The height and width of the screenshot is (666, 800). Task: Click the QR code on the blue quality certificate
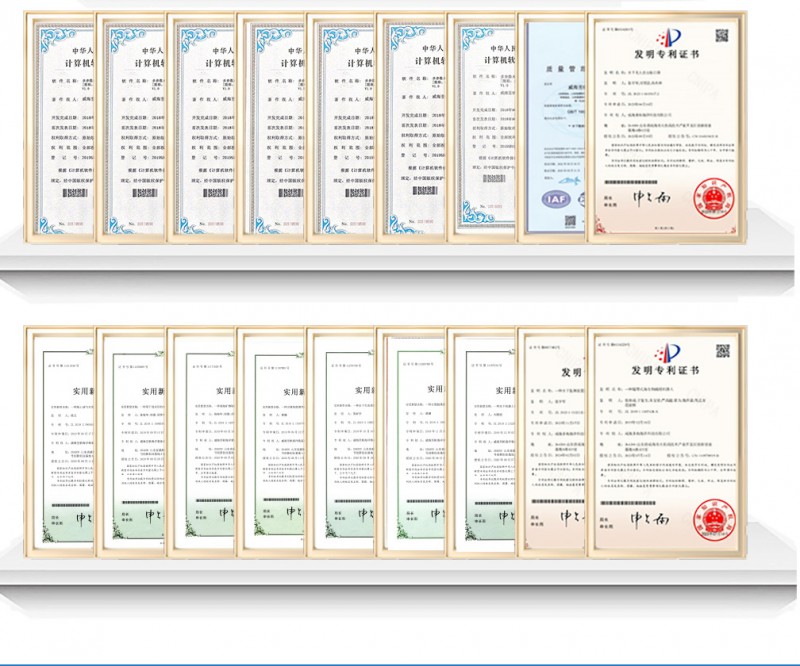click(x=570, y=221)
